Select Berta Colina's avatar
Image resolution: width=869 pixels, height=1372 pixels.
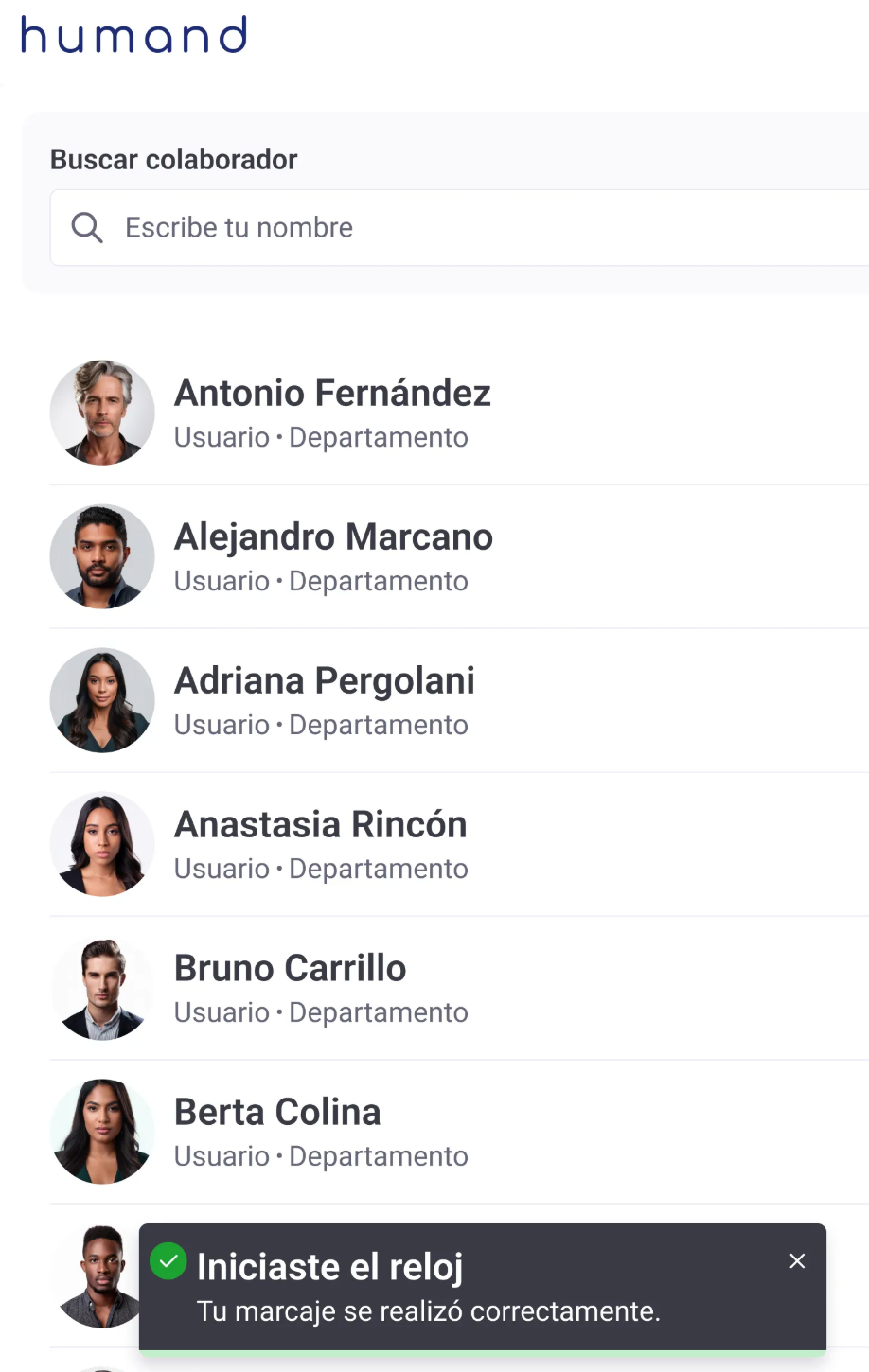point(102,1132)
